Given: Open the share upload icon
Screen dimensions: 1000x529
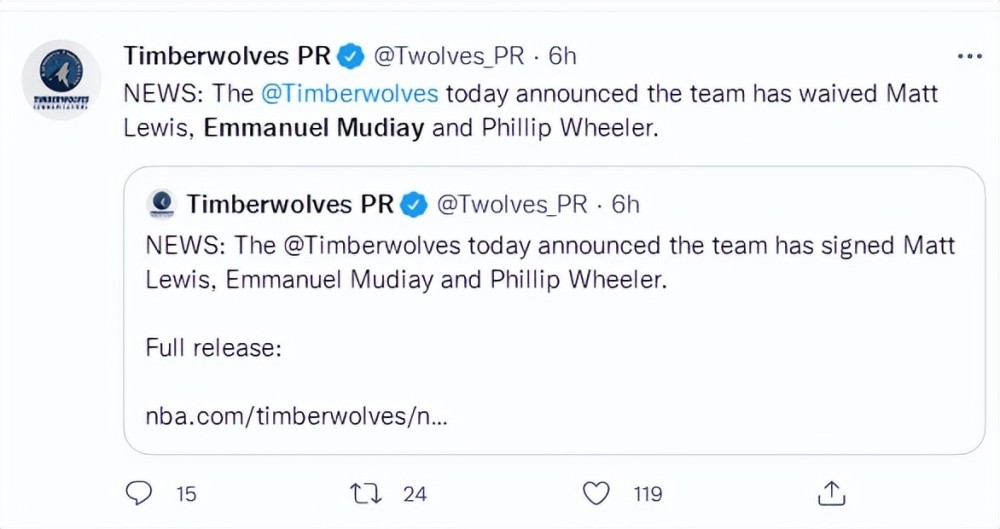Looking at the screenshot, I should [832, 493].
